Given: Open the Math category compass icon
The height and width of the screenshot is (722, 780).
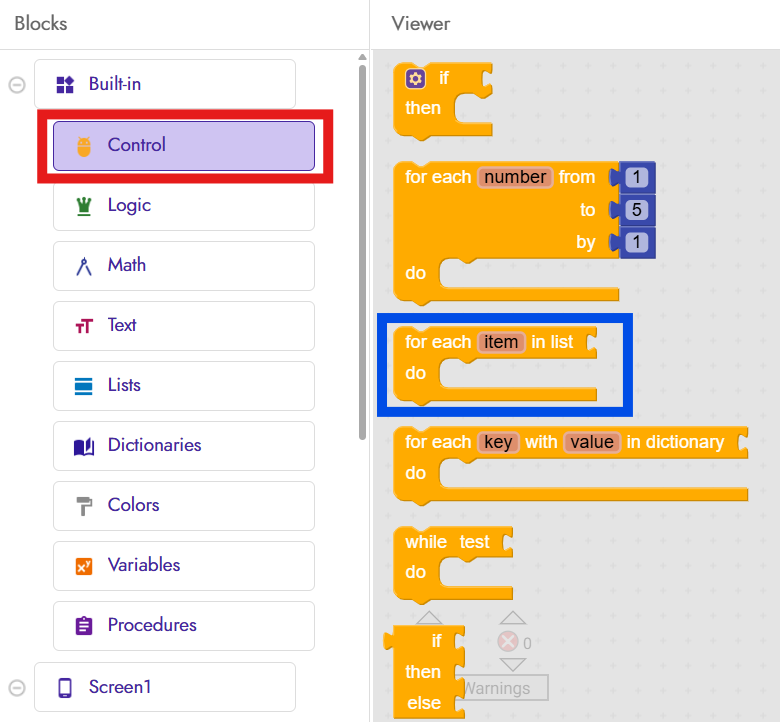Looking at the screenshot, I should (x=84, y=266).
